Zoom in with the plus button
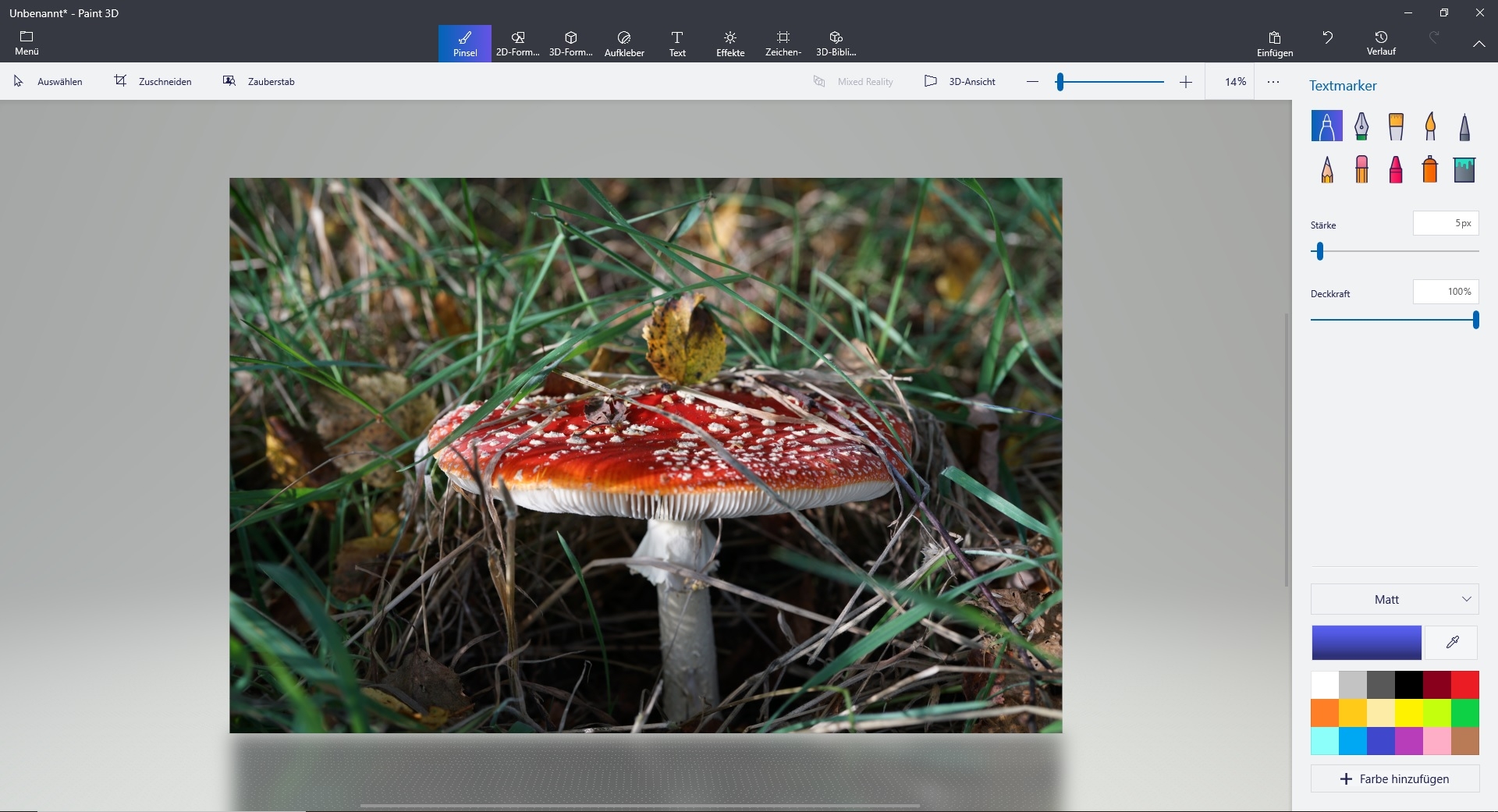Image resolution: width=1498 pixels, height=812 pixels. point(1186,82)
